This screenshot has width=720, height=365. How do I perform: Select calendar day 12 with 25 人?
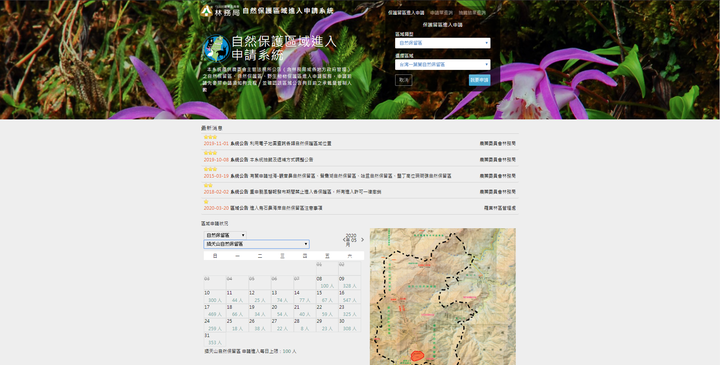click(x=259, y=297)
